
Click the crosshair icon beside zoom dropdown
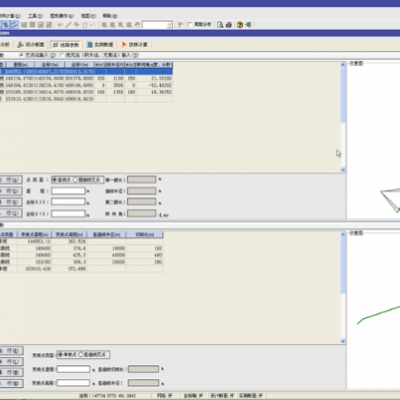click(x=180, y=25)
